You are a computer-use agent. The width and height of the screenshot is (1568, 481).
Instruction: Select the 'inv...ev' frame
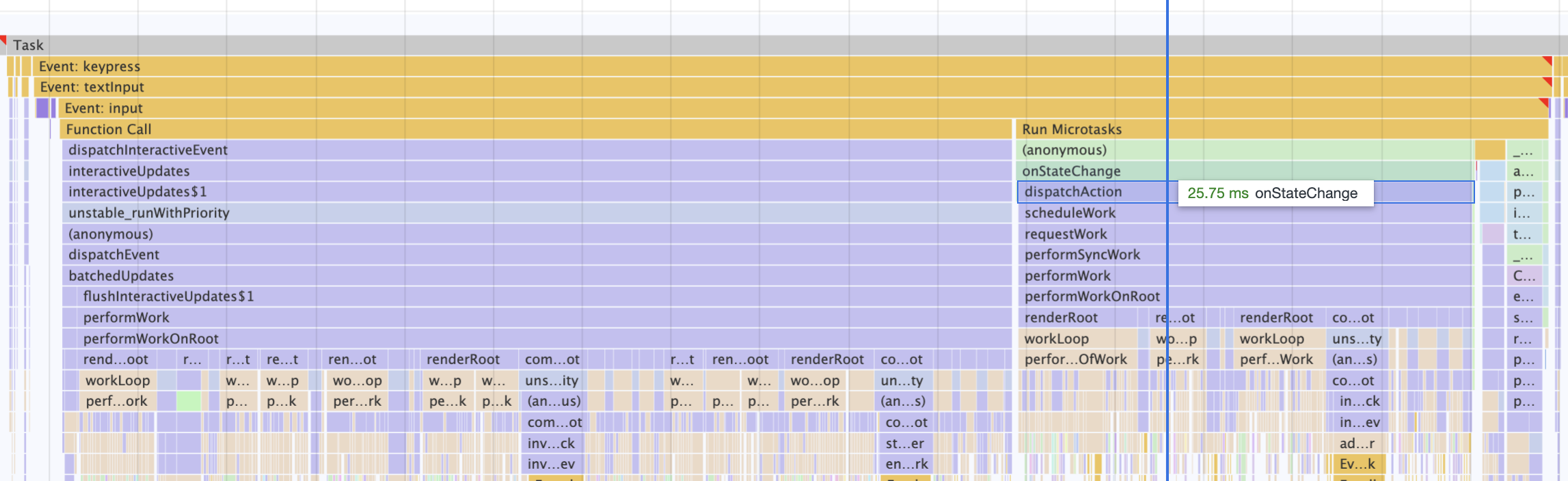[x=552, y=464]
